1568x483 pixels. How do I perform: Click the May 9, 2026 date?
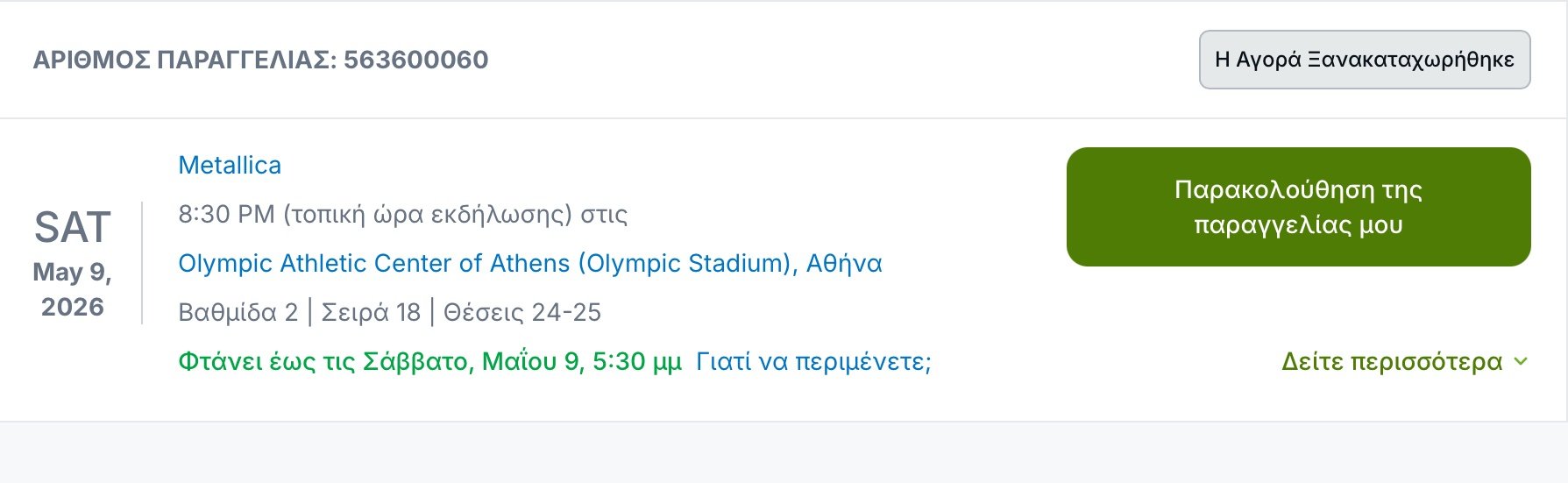pyautogui.click(x=72, y=289)
